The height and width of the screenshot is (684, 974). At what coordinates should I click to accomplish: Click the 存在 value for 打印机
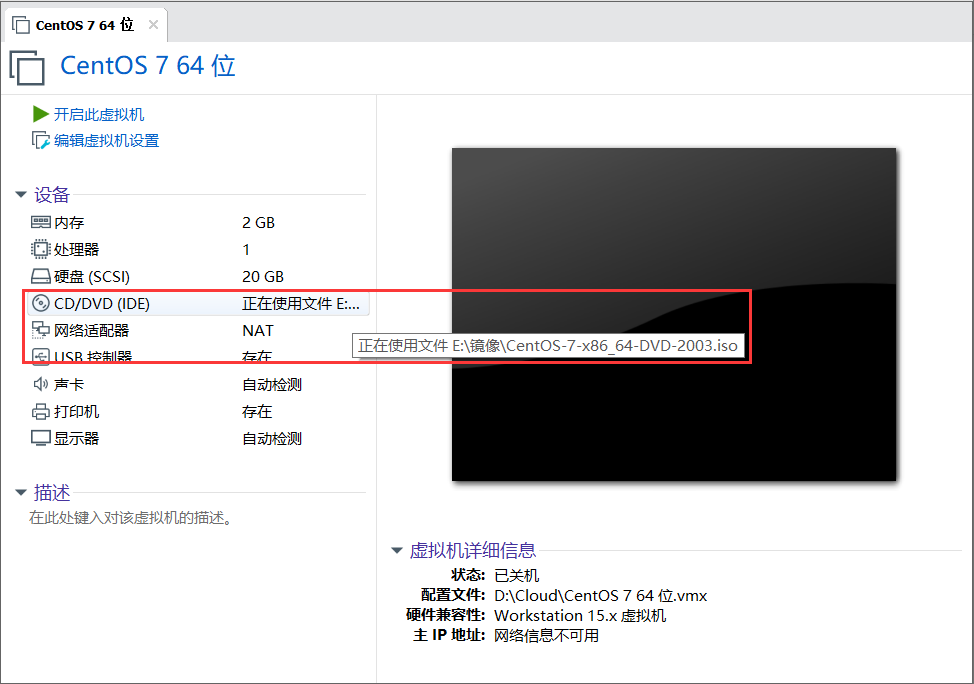pos(257,411)
